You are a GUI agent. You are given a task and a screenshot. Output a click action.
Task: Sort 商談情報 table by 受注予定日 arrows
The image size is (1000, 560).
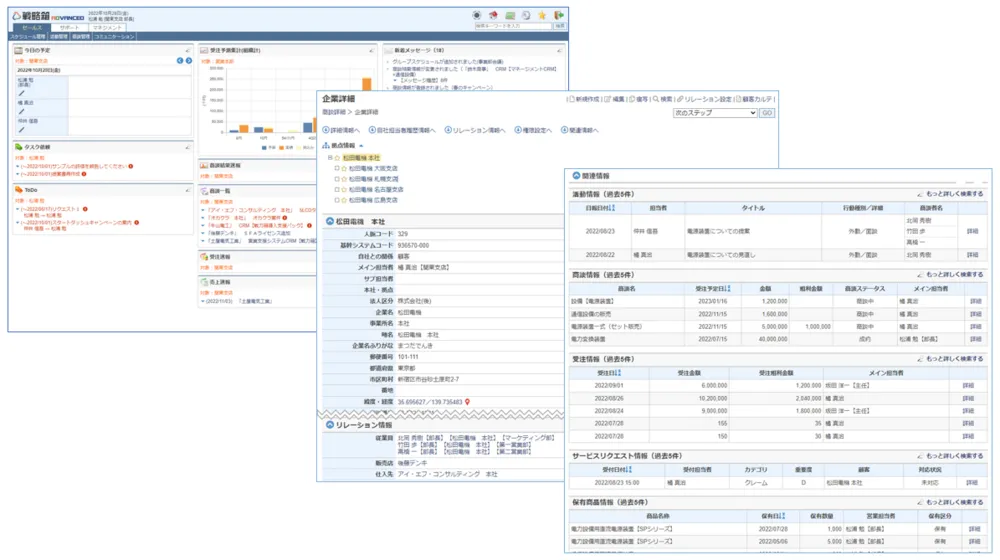tap(728, 289)
